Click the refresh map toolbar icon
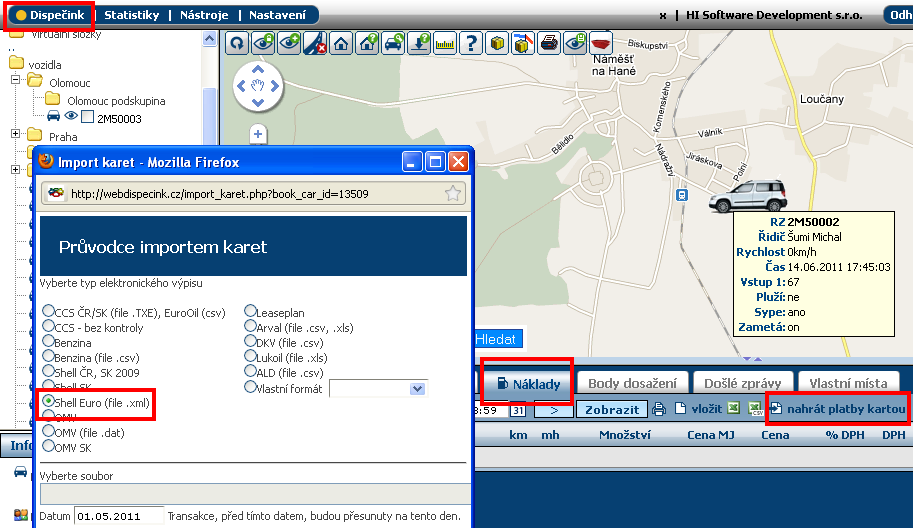This screenshot has width=913, height=528. click(x=236, y=43)
